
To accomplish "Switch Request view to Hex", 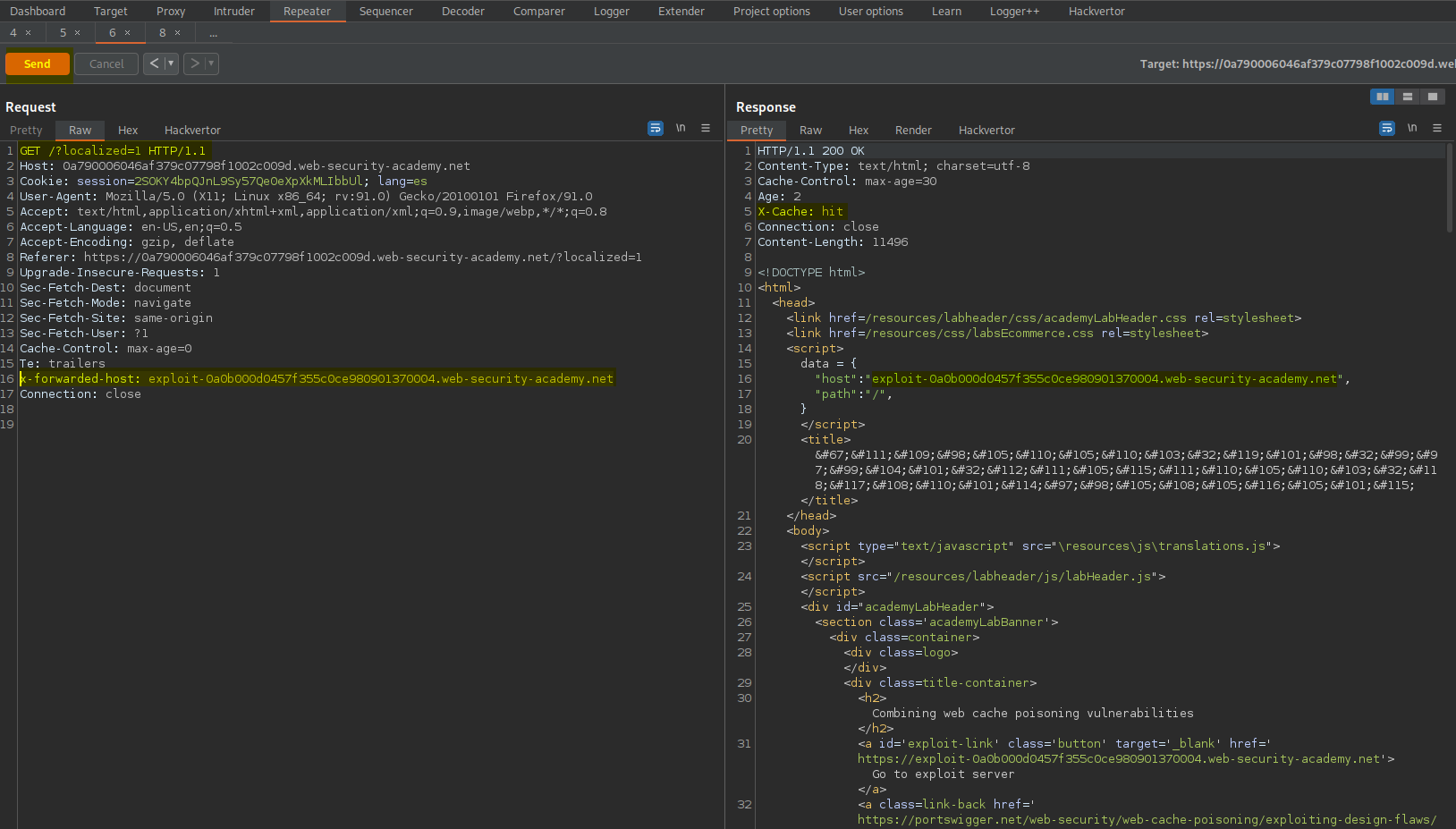I will coord(128,131).
